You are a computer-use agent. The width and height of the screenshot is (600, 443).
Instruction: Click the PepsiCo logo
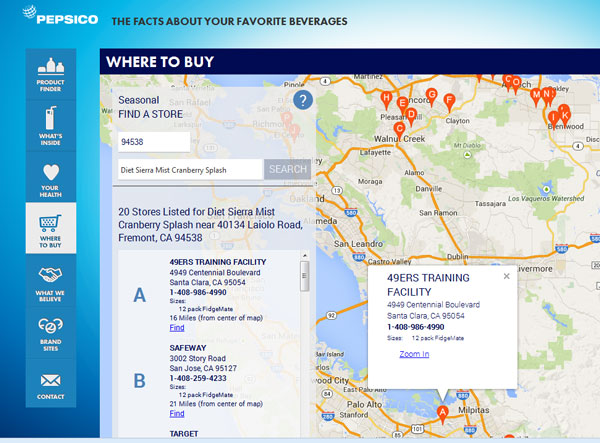pyautogui.click(x=60, y=15)
